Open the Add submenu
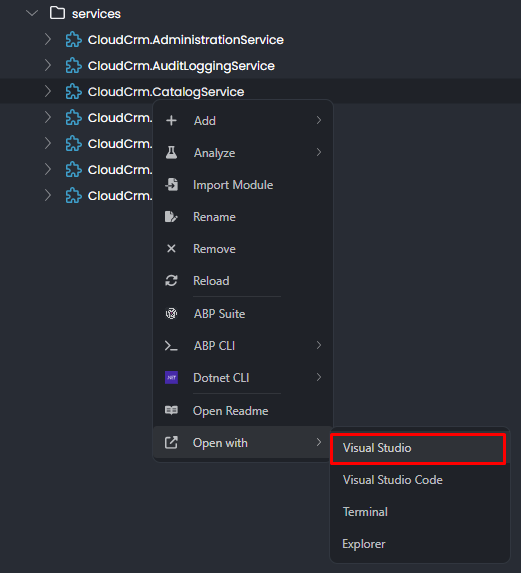 tap(243, 121)
